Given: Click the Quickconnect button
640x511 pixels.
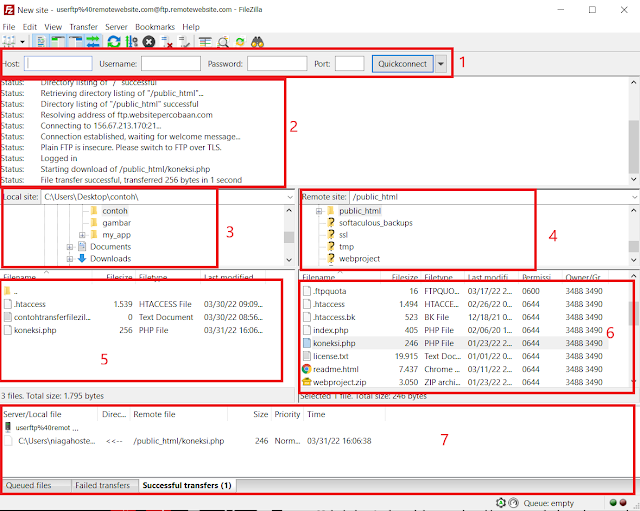Looking at the screenshot, I should (x=402, y=64).
